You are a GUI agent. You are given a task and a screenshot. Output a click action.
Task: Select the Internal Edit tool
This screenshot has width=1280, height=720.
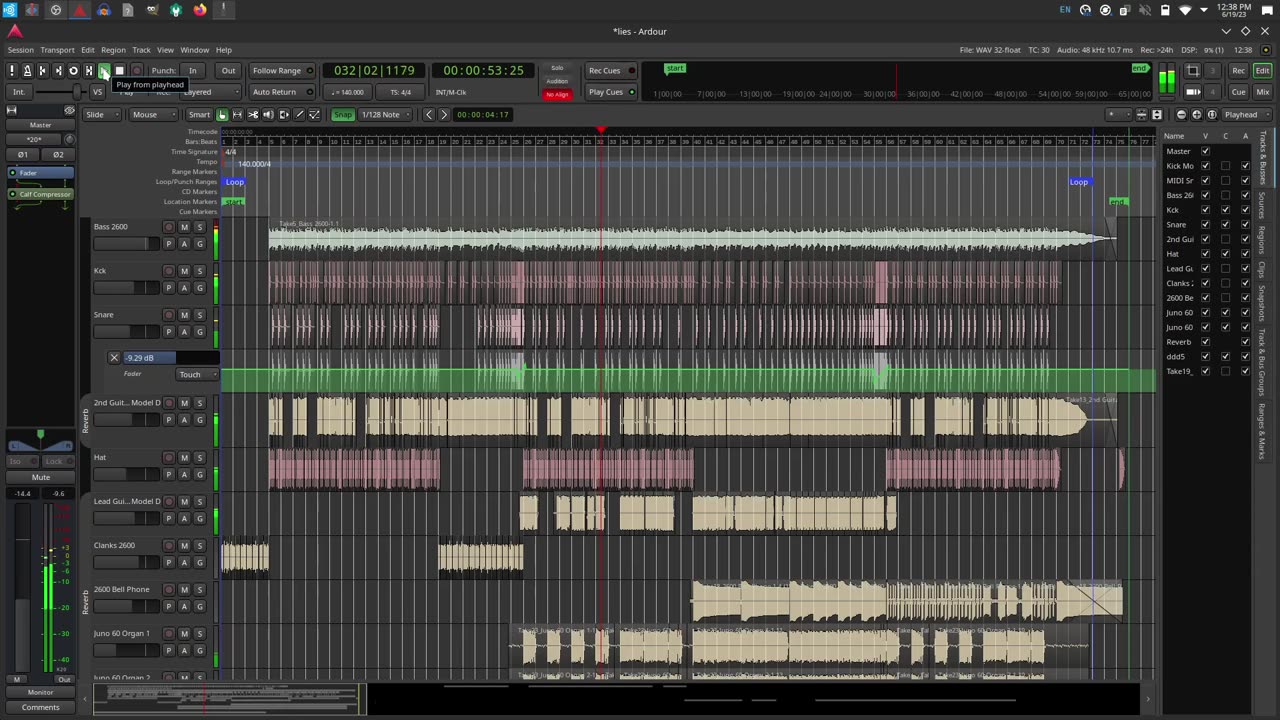(314, 115)
